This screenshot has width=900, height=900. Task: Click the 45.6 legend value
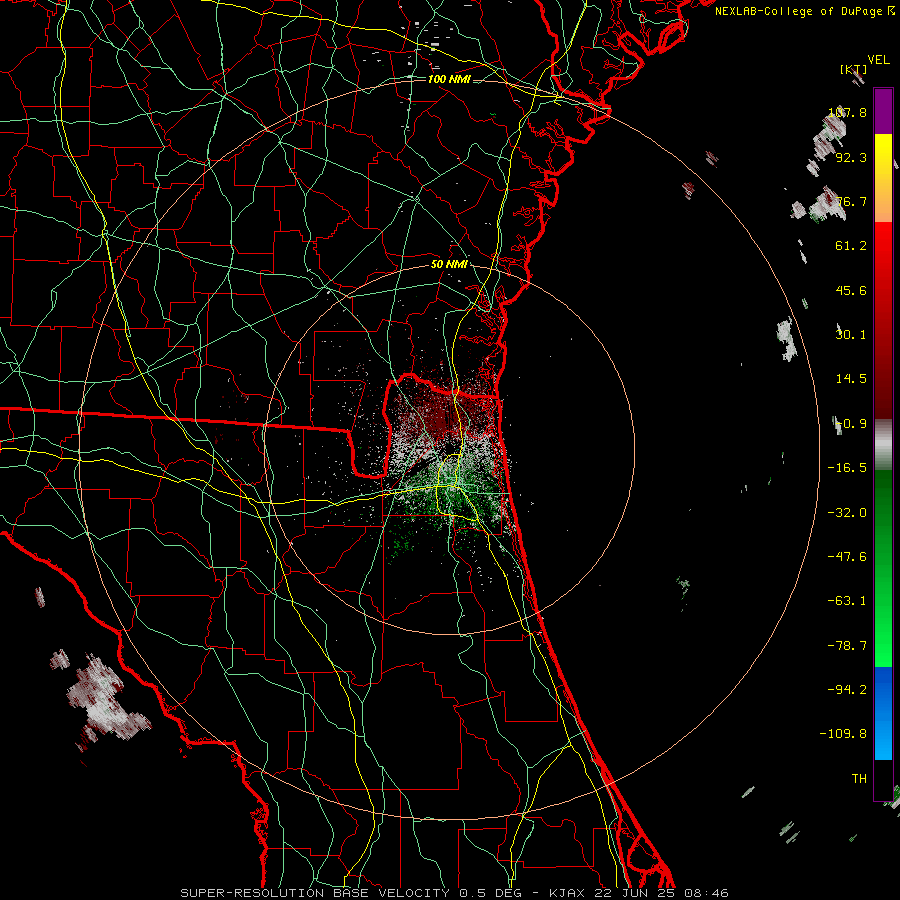pyautogui.click(x=851, y=290)
